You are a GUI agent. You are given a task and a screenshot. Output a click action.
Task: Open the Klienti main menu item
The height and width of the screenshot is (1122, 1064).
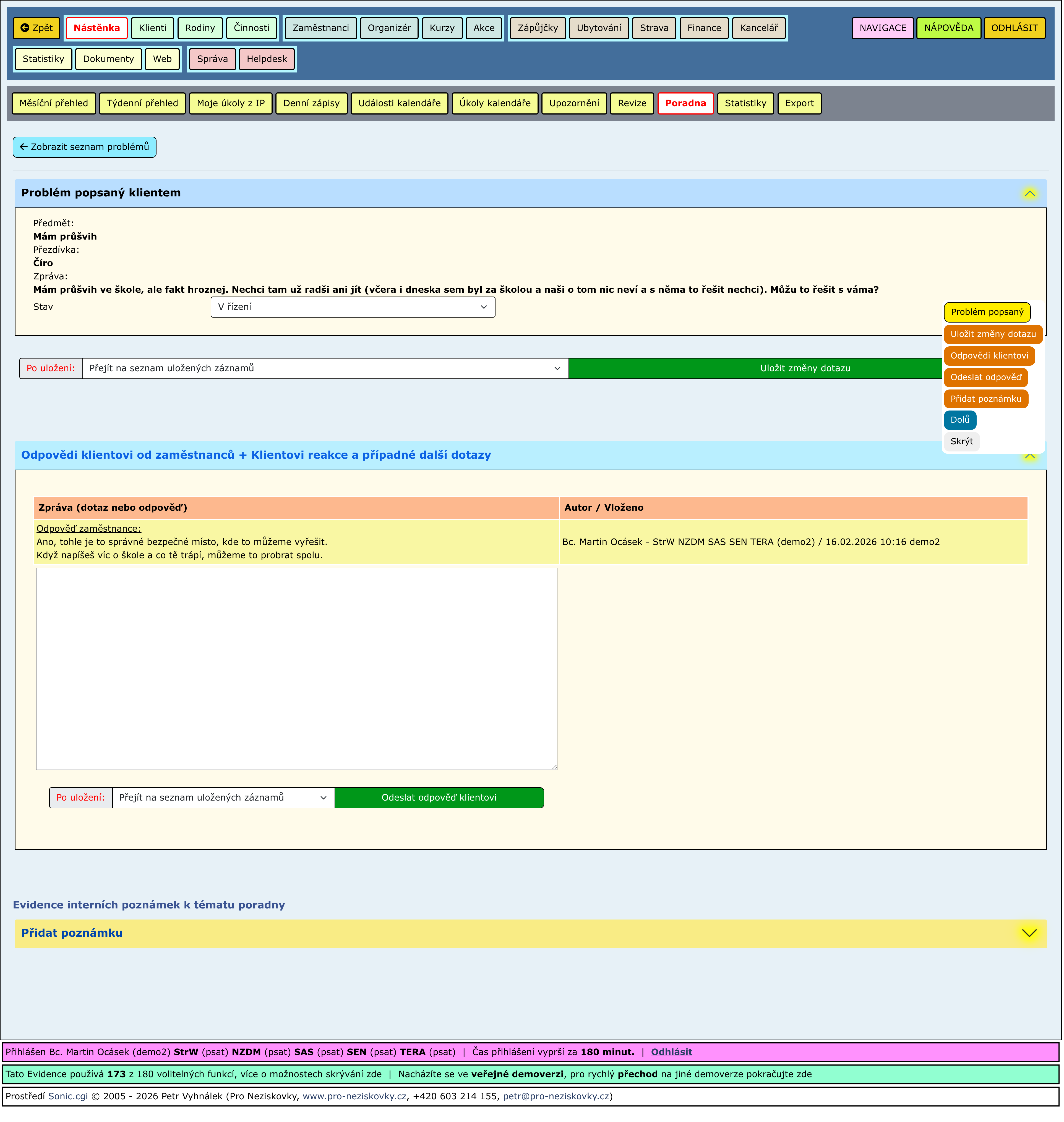153,28
